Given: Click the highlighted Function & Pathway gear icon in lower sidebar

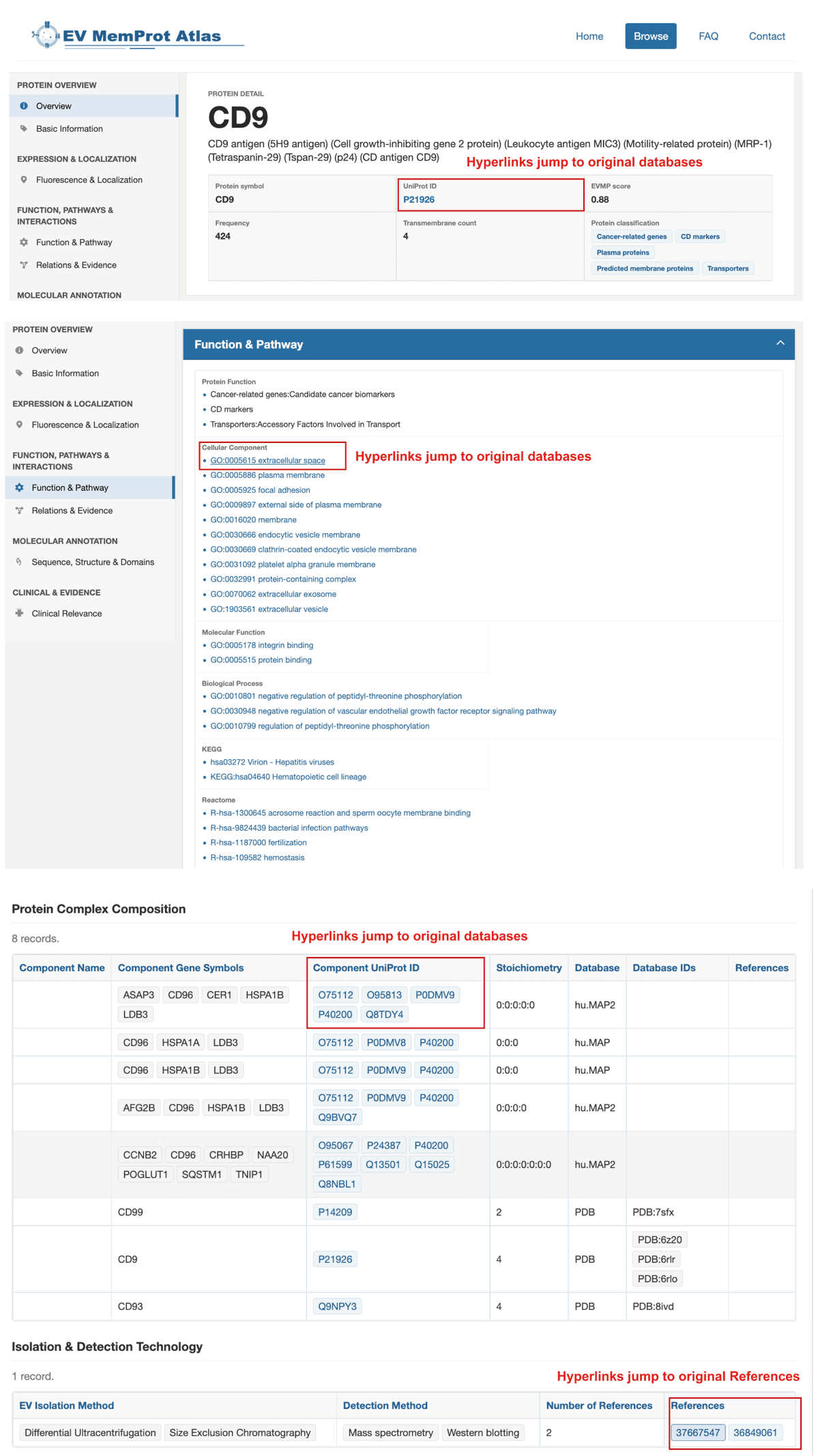Looking at the screenshot, I should tap(19, 487).
